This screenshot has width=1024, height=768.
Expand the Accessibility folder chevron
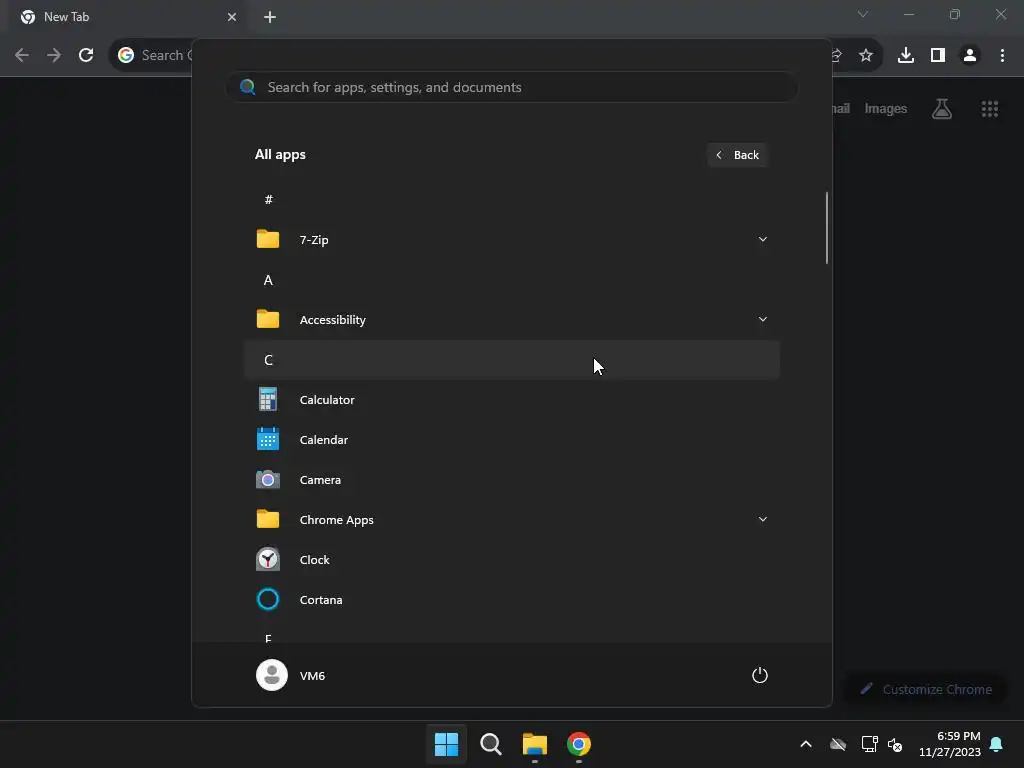coord(762,319)
